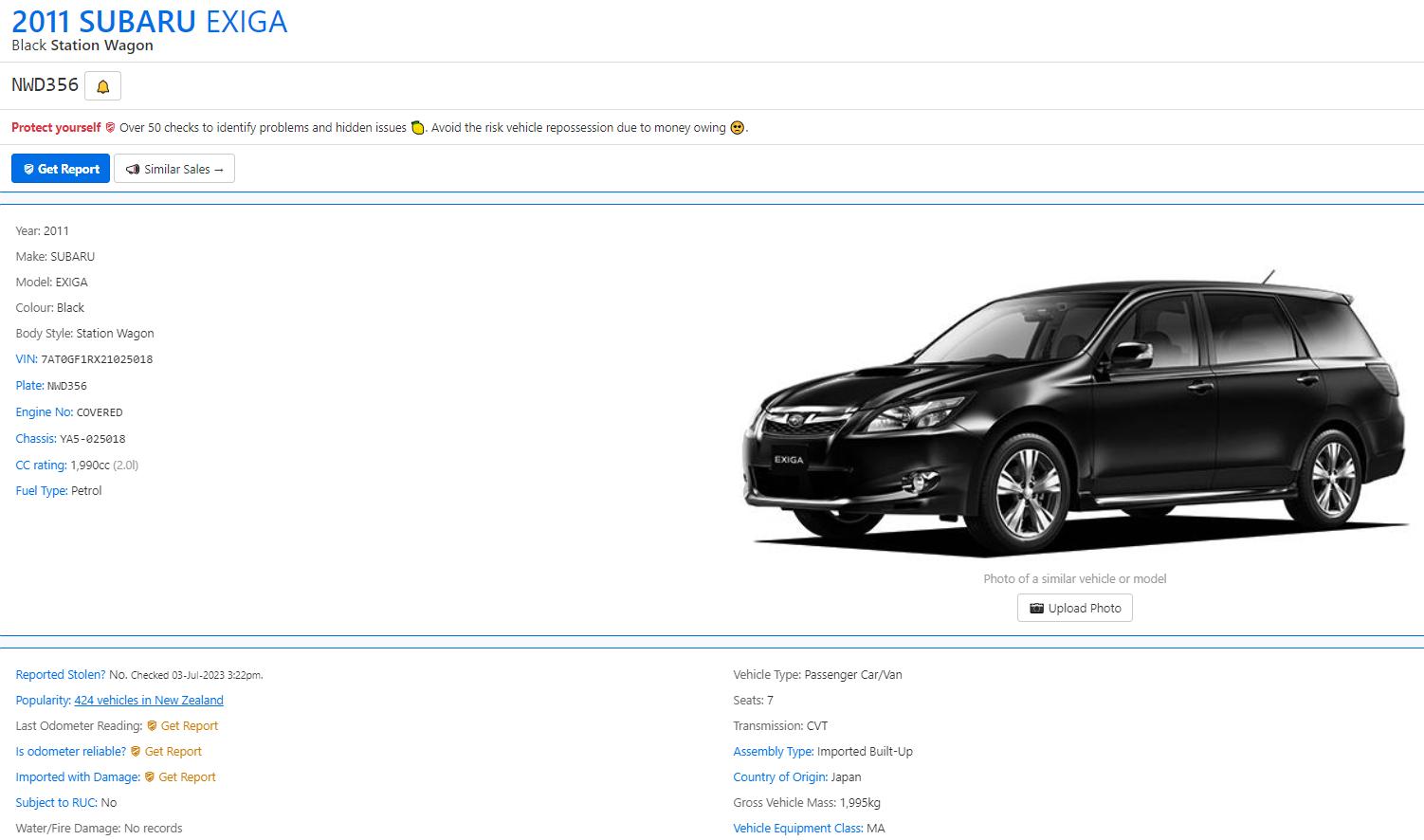Image resolution: width=1424 pixels, height=840 pixels.
Task: Open the Reported Stolen? link
Action: click(x=61, y=674)
